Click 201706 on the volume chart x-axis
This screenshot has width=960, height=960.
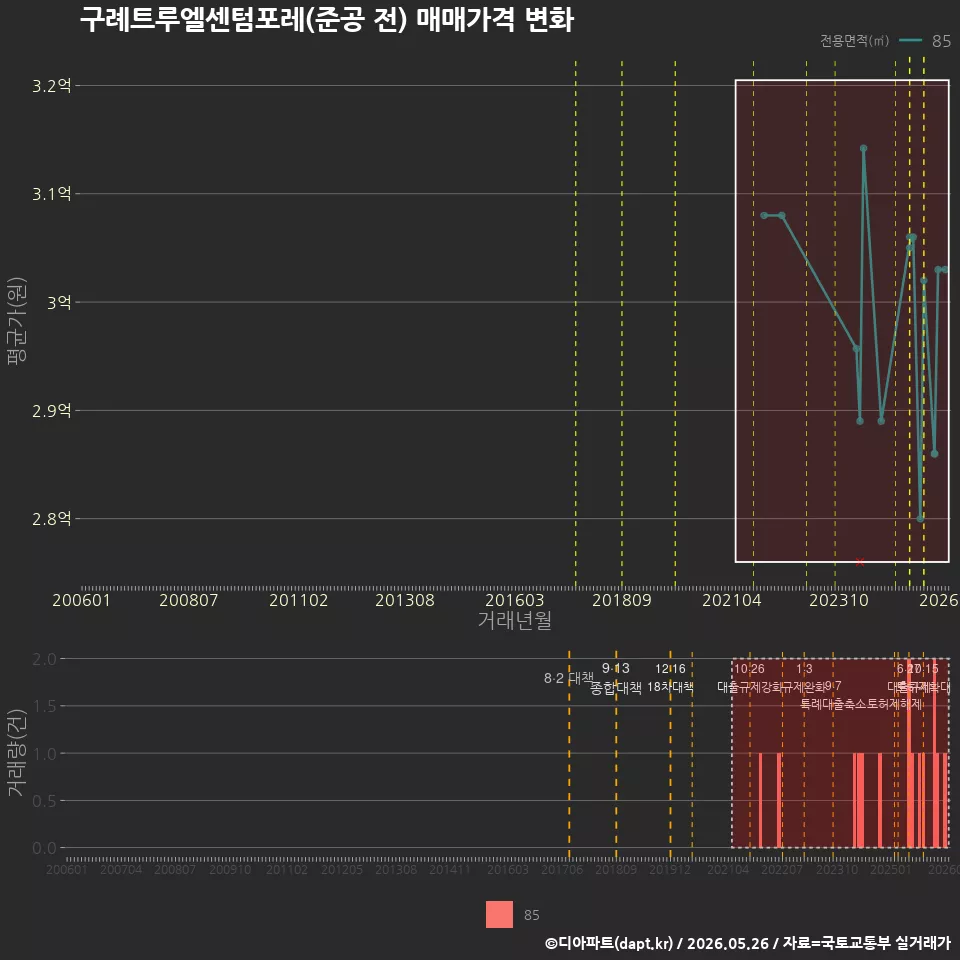(562, 869)
